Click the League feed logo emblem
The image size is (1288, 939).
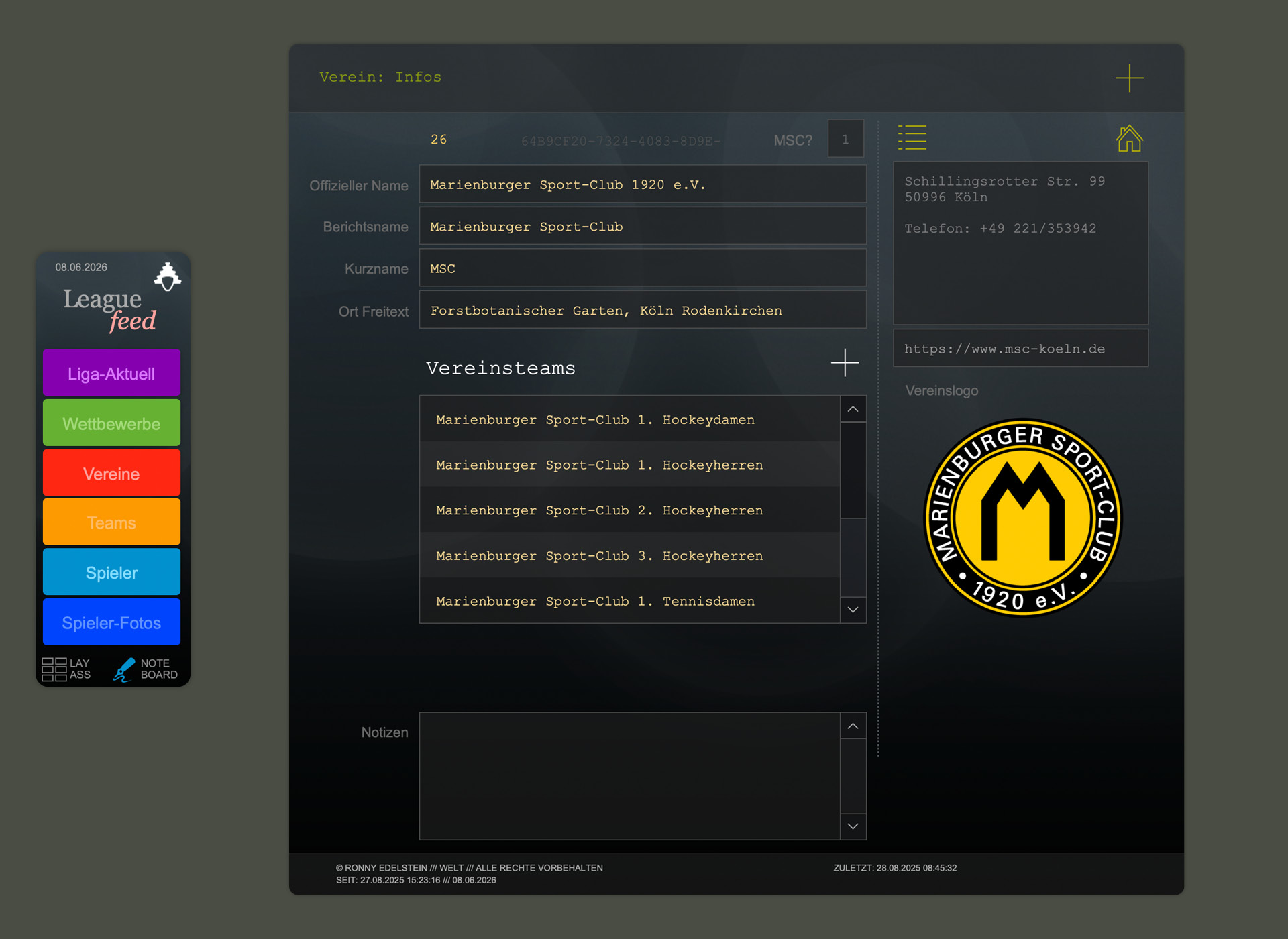[168, 277]
